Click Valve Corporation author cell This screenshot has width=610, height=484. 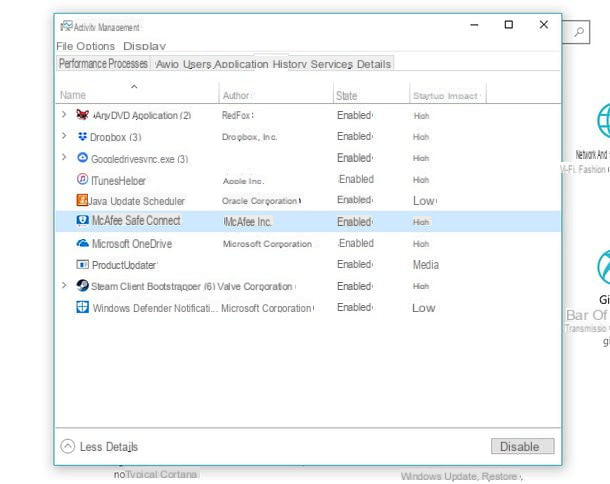coord(255,286)
